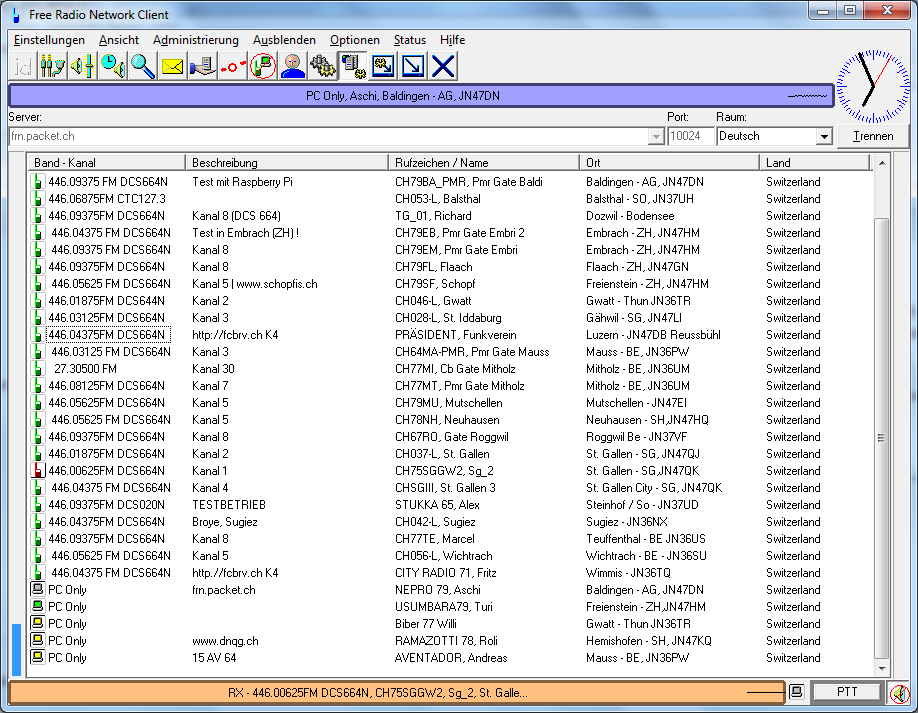
Task: Click the PC status icon left of PTT
Action: click(x=796, y=692)
